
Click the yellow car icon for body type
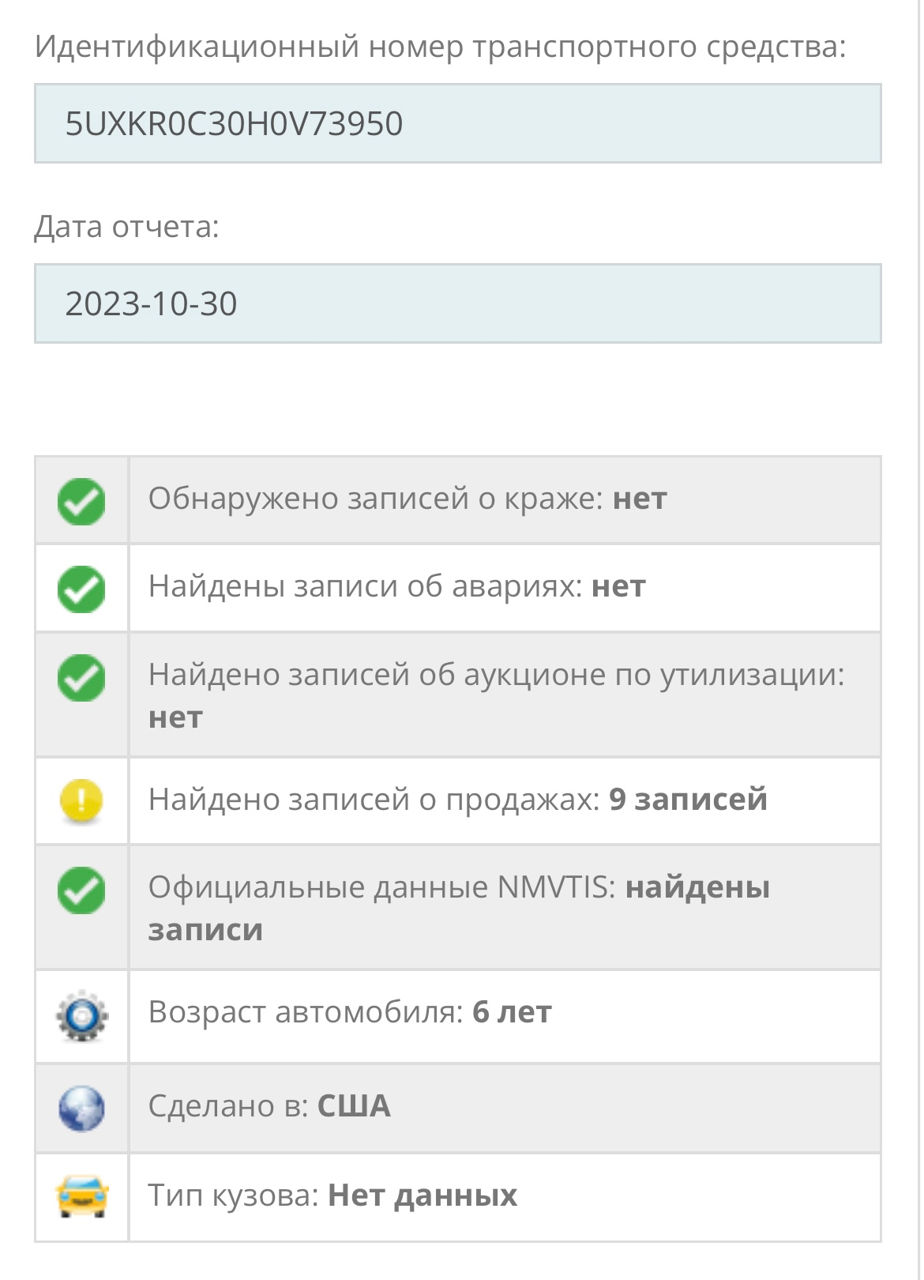tap(81, 1197)
